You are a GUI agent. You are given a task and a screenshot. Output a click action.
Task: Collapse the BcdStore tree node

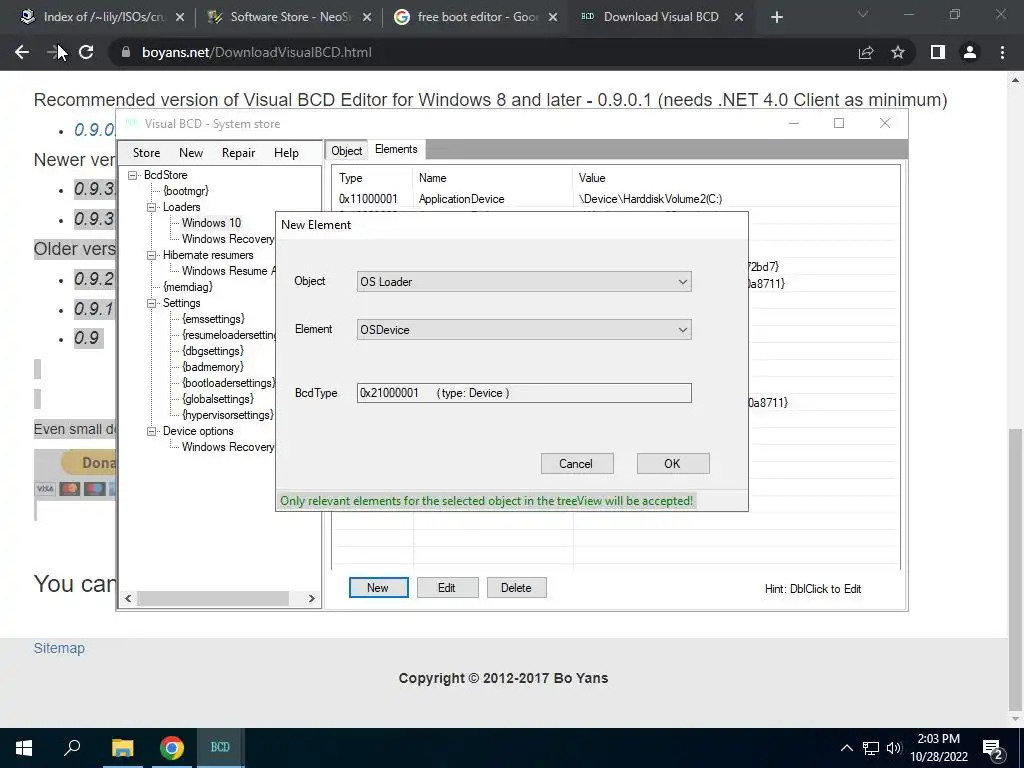(x=133, y=175)
